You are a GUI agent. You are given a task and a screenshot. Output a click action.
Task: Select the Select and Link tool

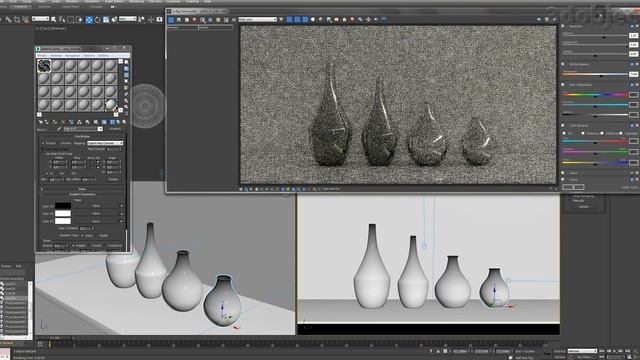[x=9, y=19]
